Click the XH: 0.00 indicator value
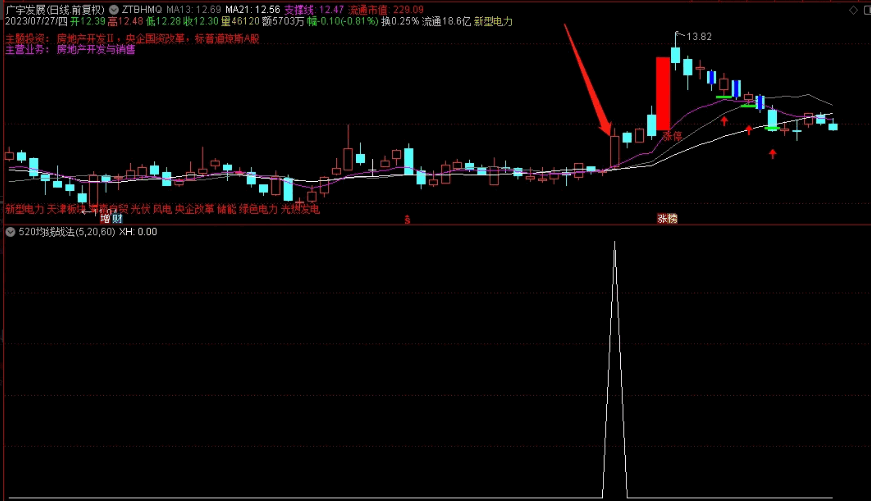 click(138, 232)
